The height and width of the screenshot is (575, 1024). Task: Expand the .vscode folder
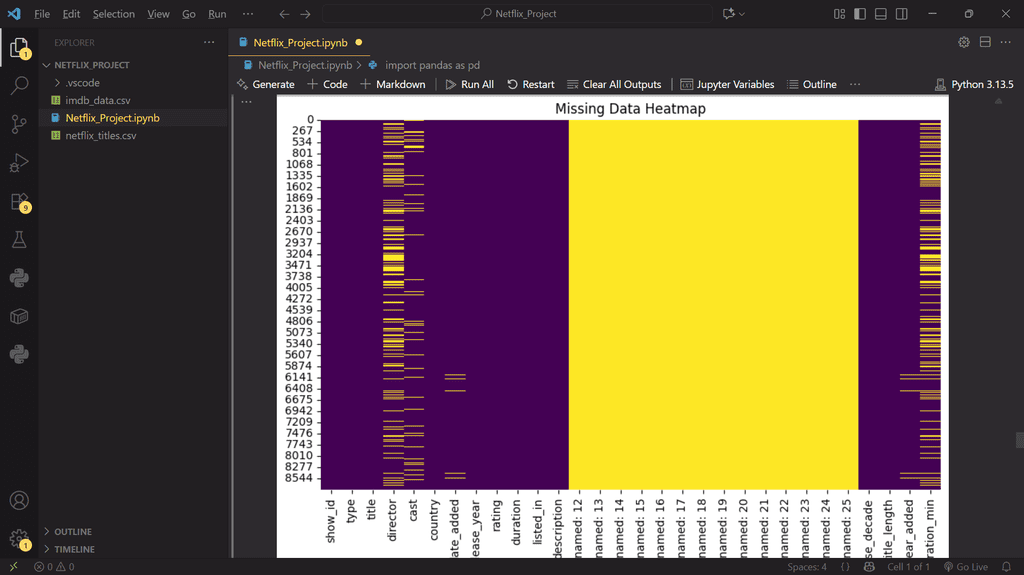pyautogui.click(x=82, y=83)
